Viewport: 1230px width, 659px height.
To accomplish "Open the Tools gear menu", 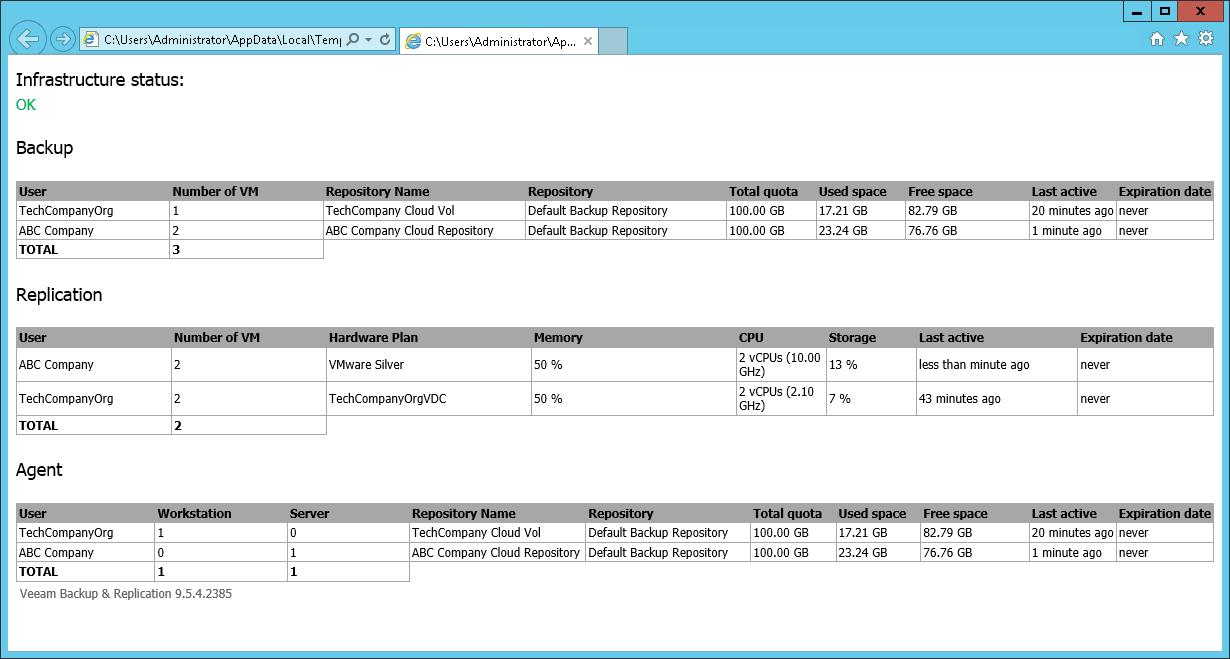I will click(1206, 39).
